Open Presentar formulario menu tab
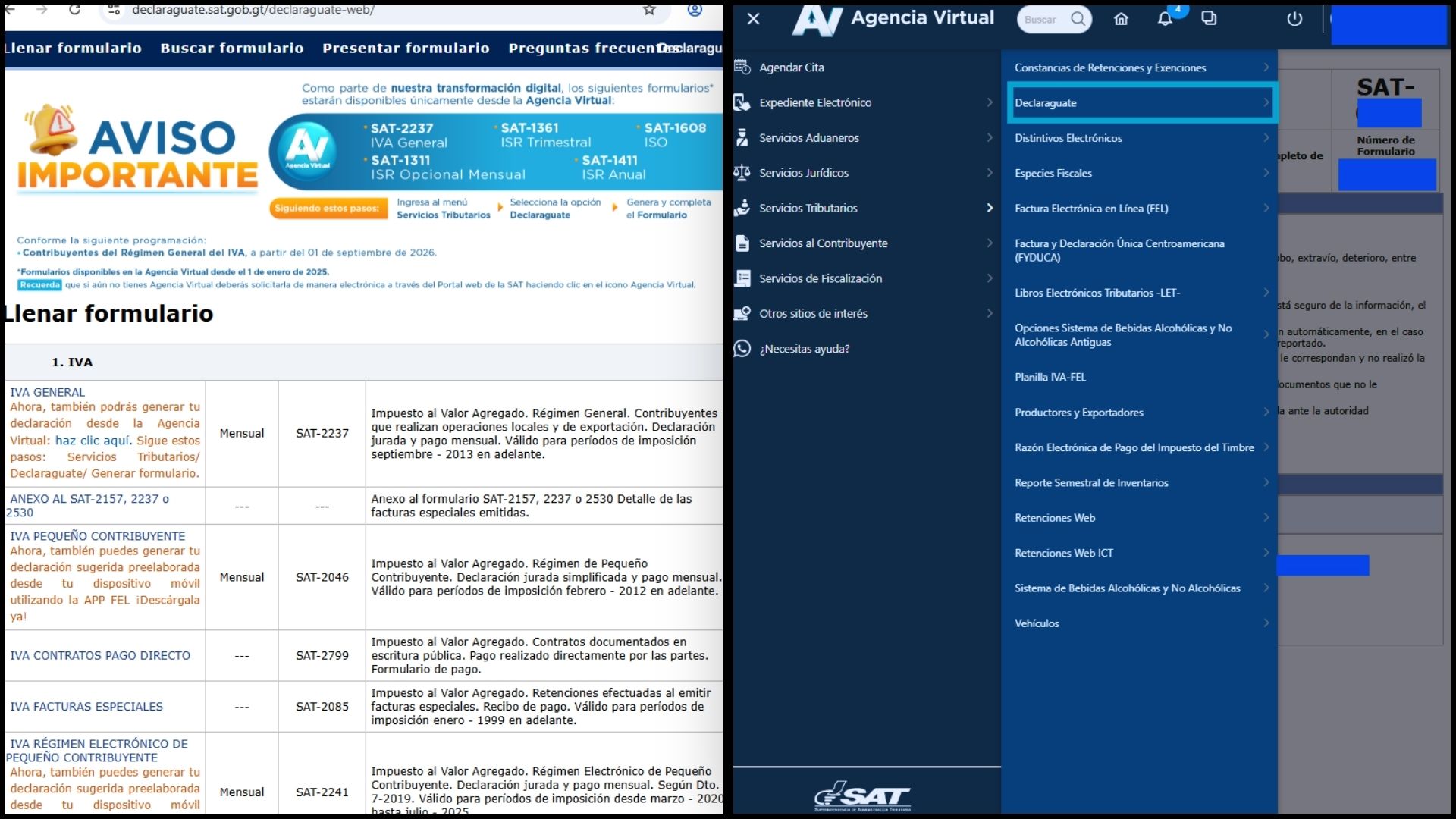The height and width of the screenshot is (819, 1456). tap(406, 48)
